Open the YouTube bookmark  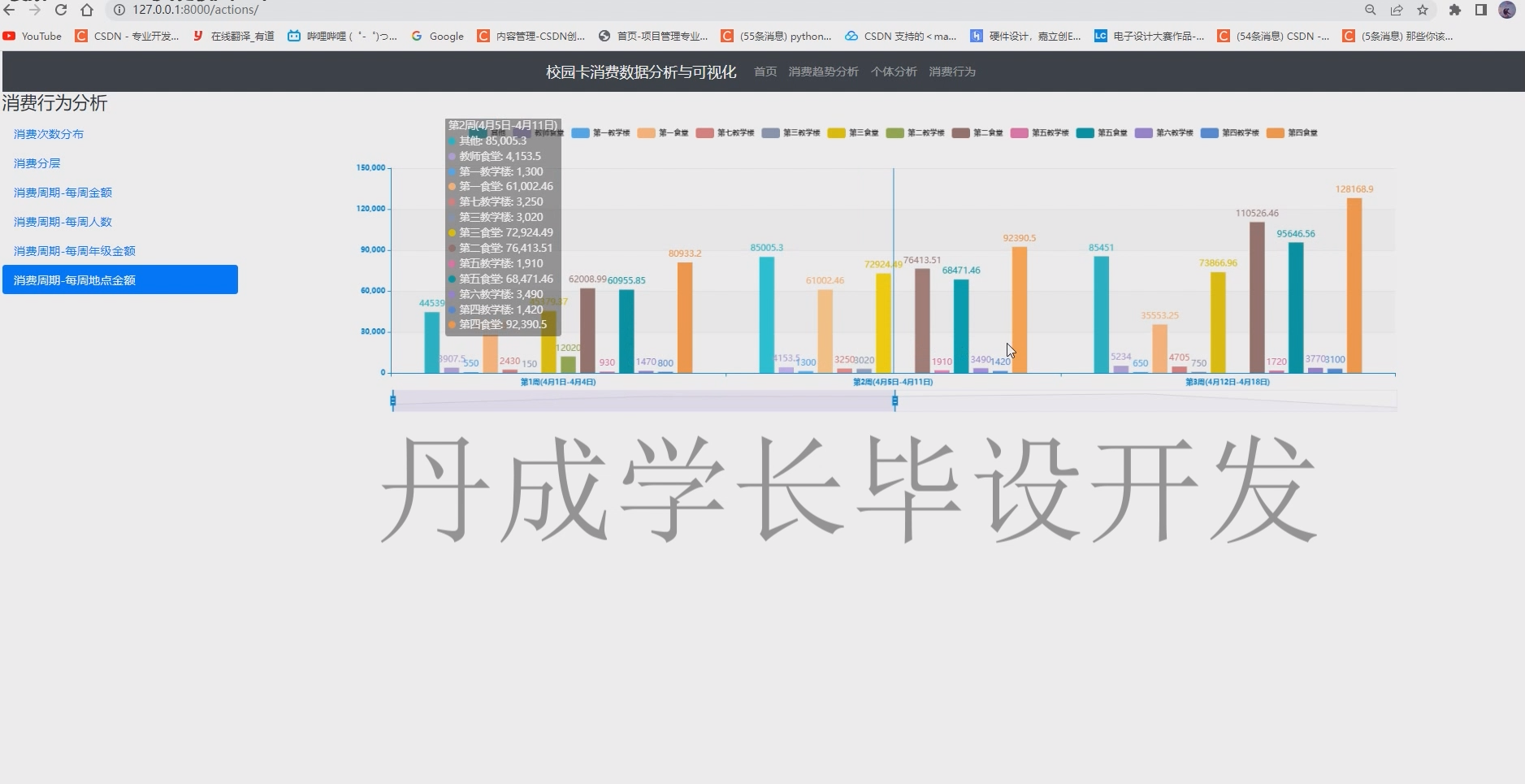[31, 36]
